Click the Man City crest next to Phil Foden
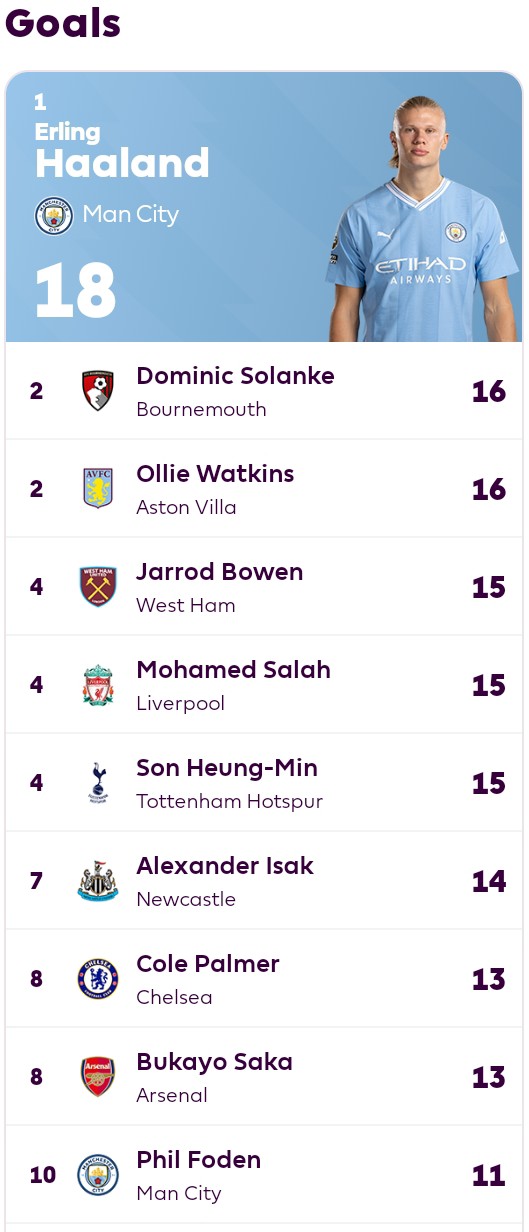Image resolution: width=529 pixels, height=1232 pixels. click(98, 1175)
